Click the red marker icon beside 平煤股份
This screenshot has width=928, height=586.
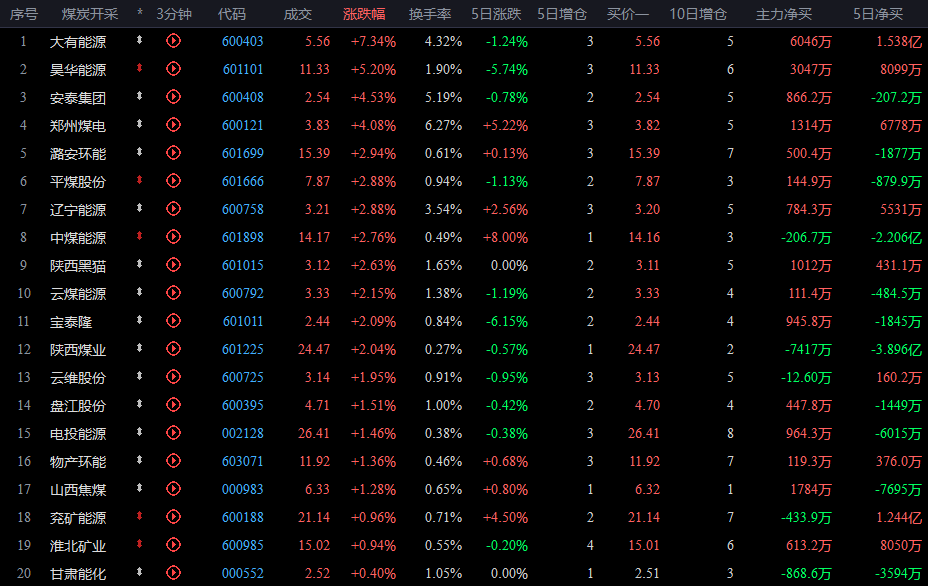(x=140, y=180)
